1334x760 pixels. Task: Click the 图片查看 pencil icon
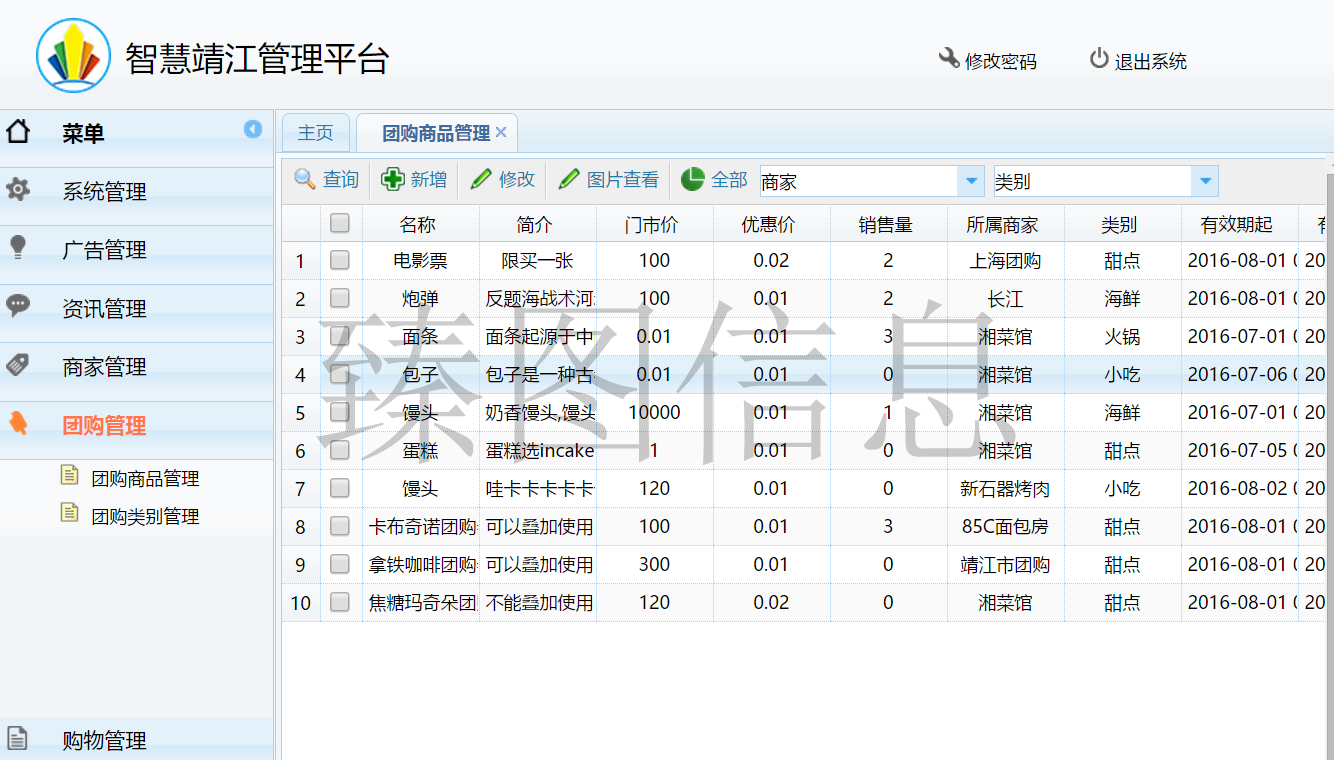pos(569,179)
